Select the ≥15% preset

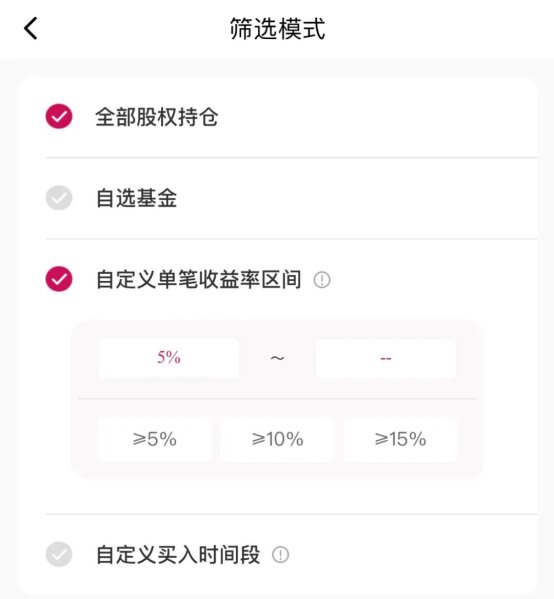[x=400, y=439]
